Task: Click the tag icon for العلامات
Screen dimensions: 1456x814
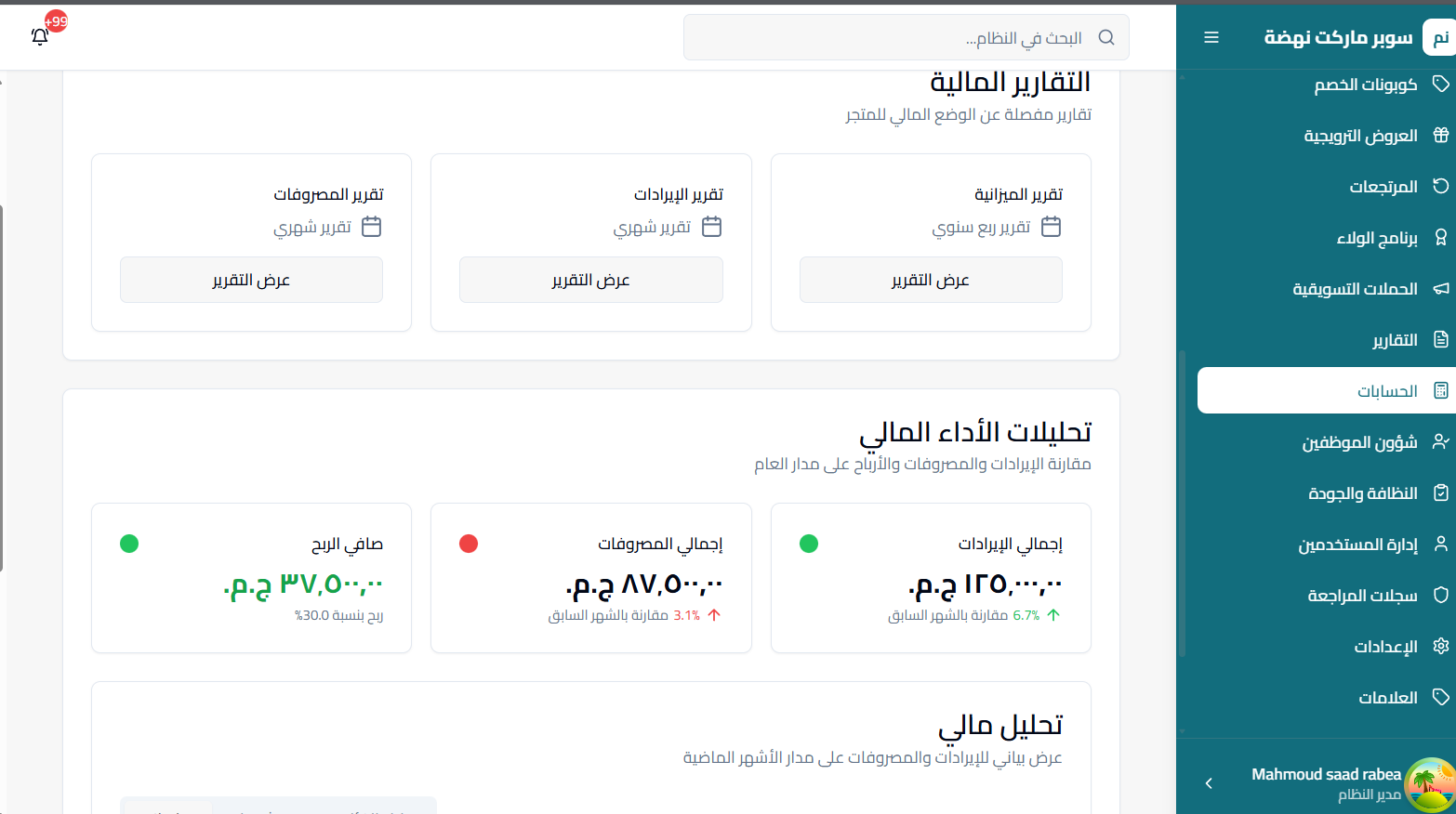Action: click(1440, 697)
